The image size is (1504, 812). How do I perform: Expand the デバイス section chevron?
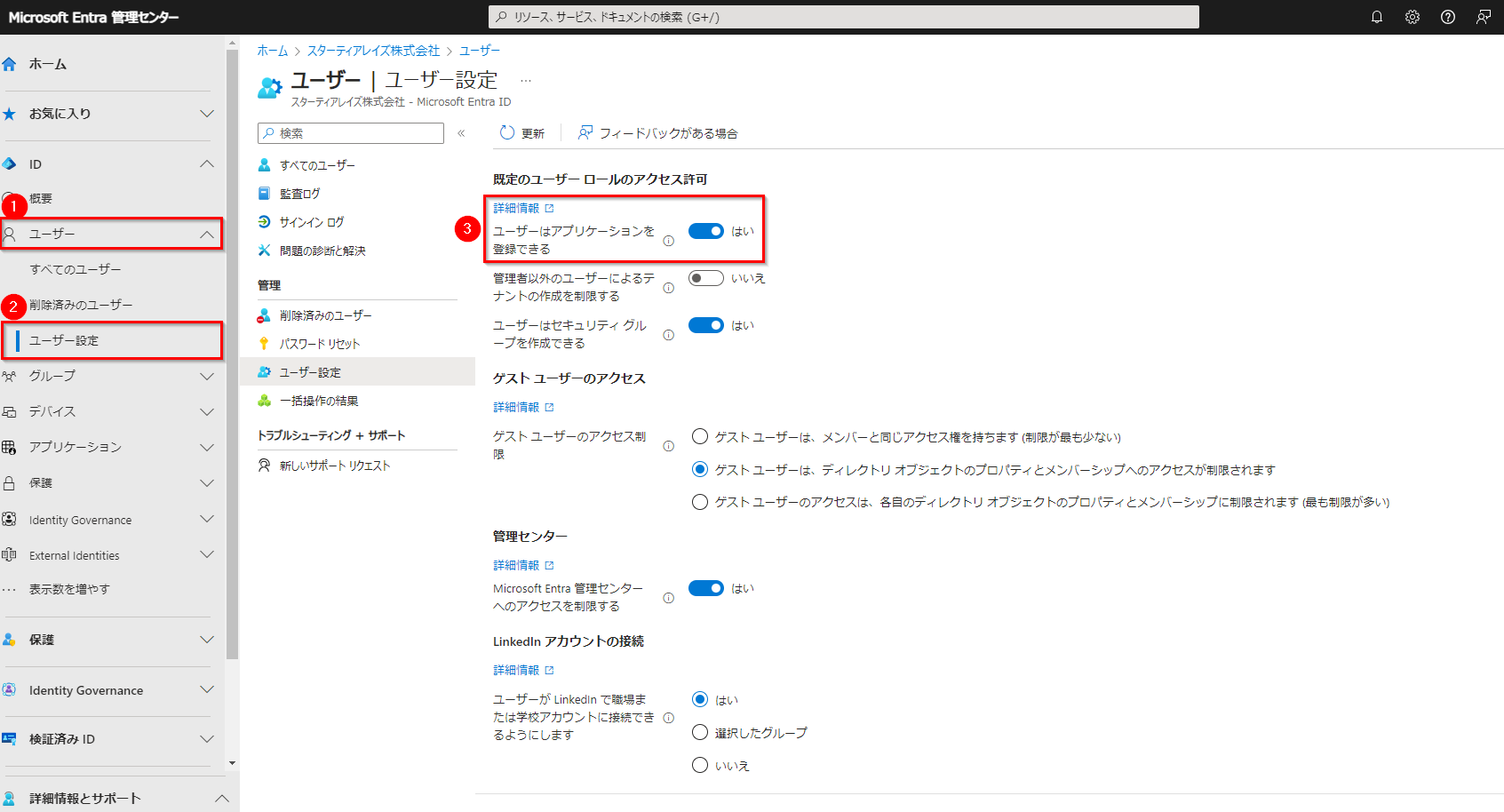(x=207, y=412)
